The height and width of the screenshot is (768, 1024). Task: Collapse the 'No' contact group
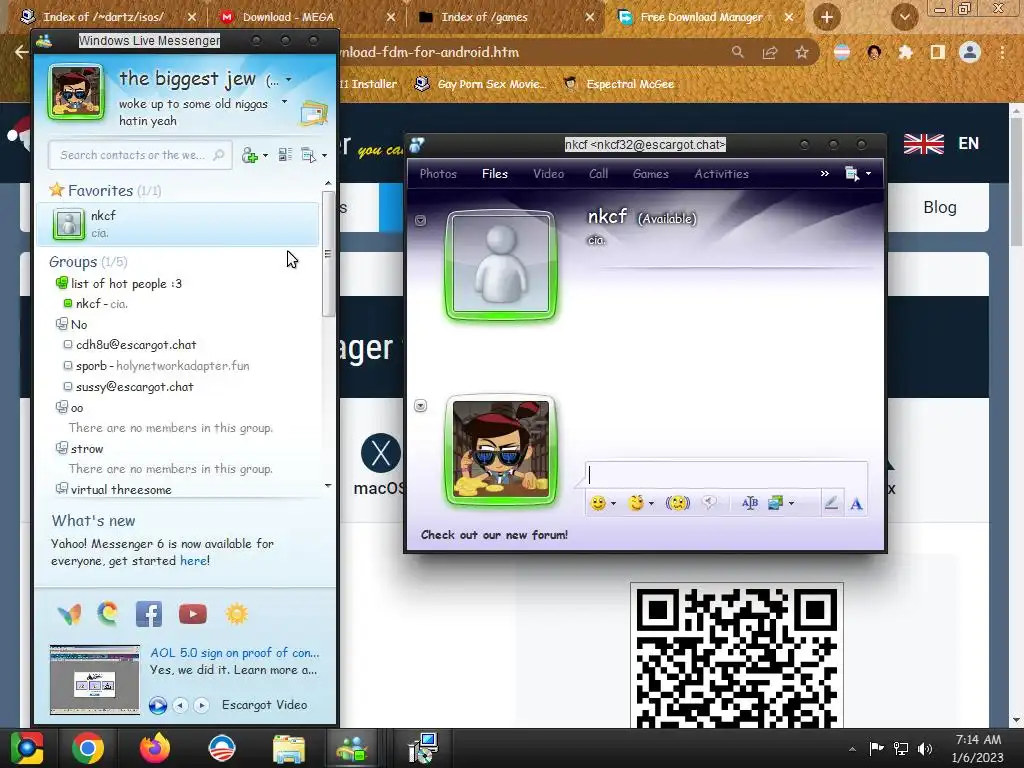[72, 325]
